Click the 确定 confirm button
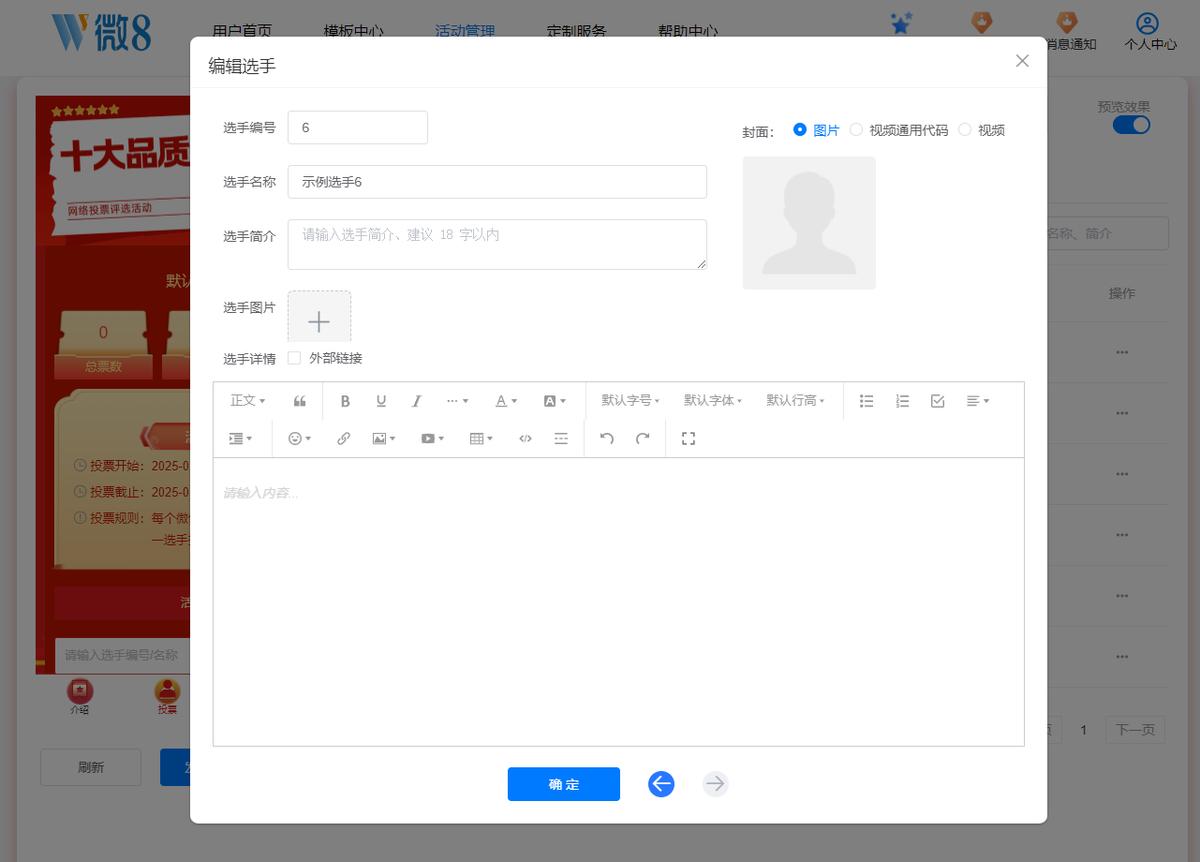The width and height of the screenshot is (1200, 862). (x=564, y=784)
